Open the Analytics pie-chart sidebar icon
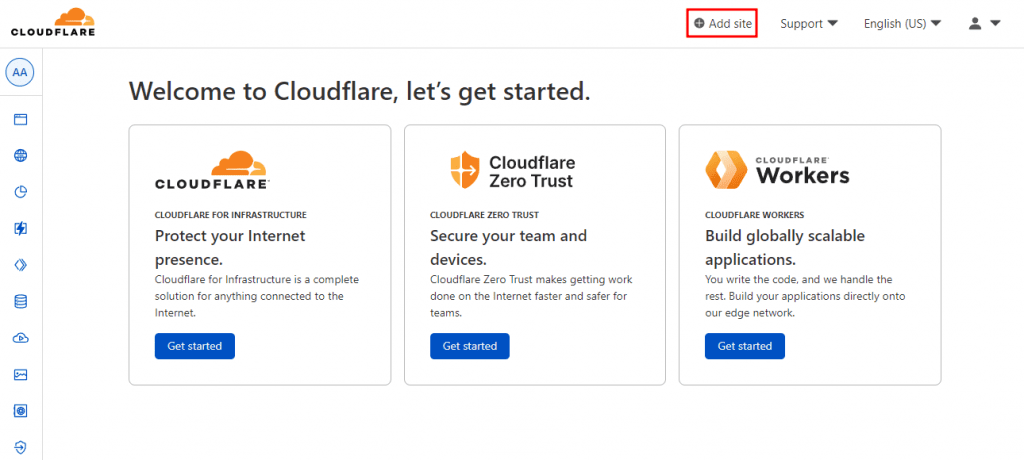The image size is (1024, 460). [20, 192]
